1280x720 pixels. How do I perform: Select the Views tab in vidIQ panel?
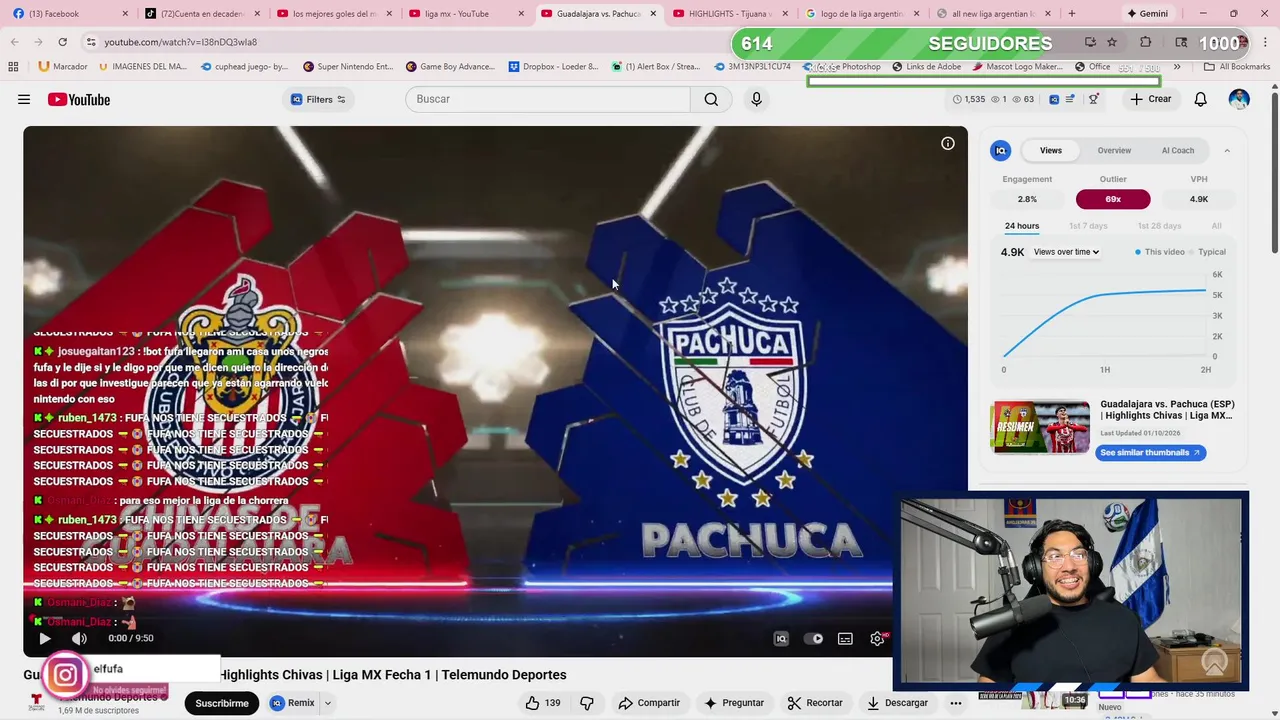[1051, 150]
